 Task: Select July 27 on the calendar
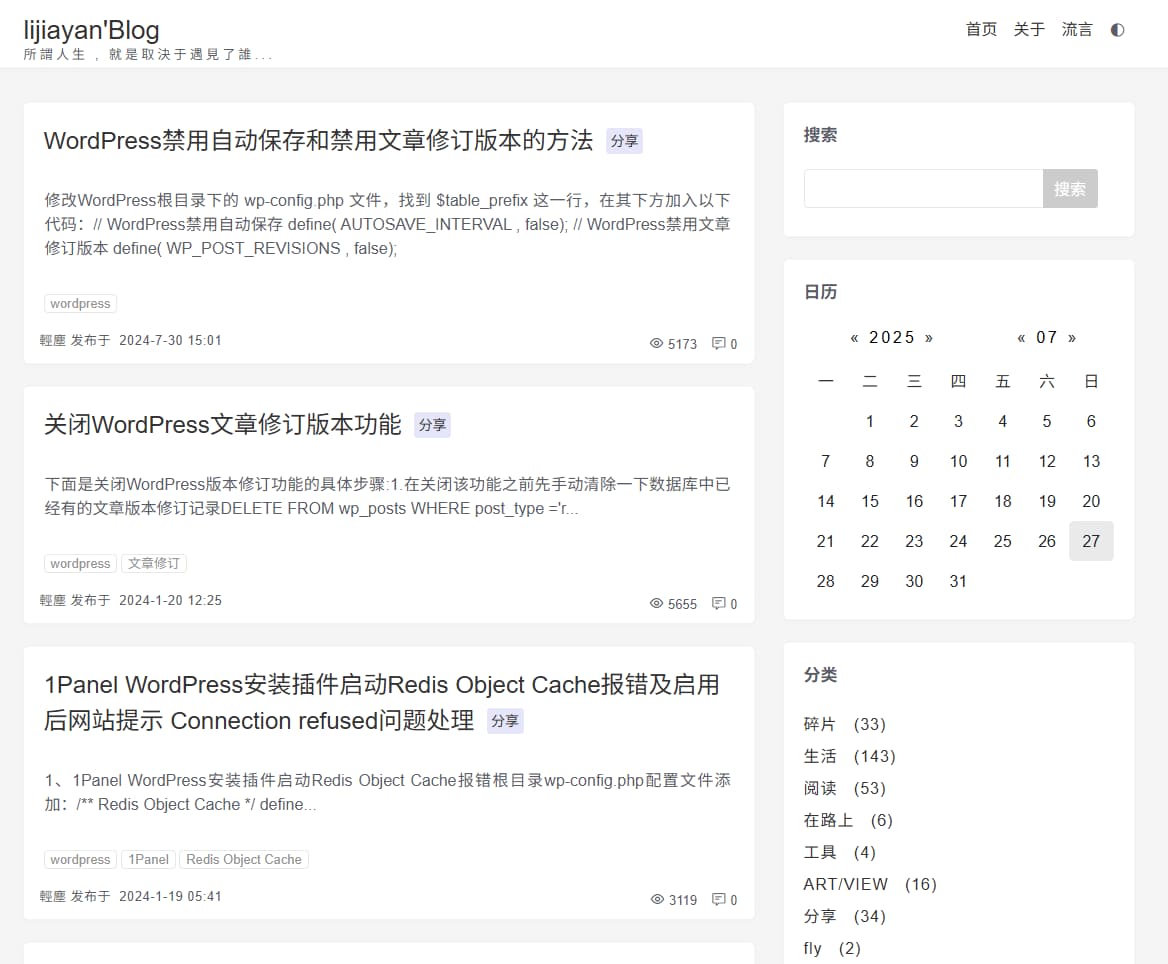tap(1091, 541)
